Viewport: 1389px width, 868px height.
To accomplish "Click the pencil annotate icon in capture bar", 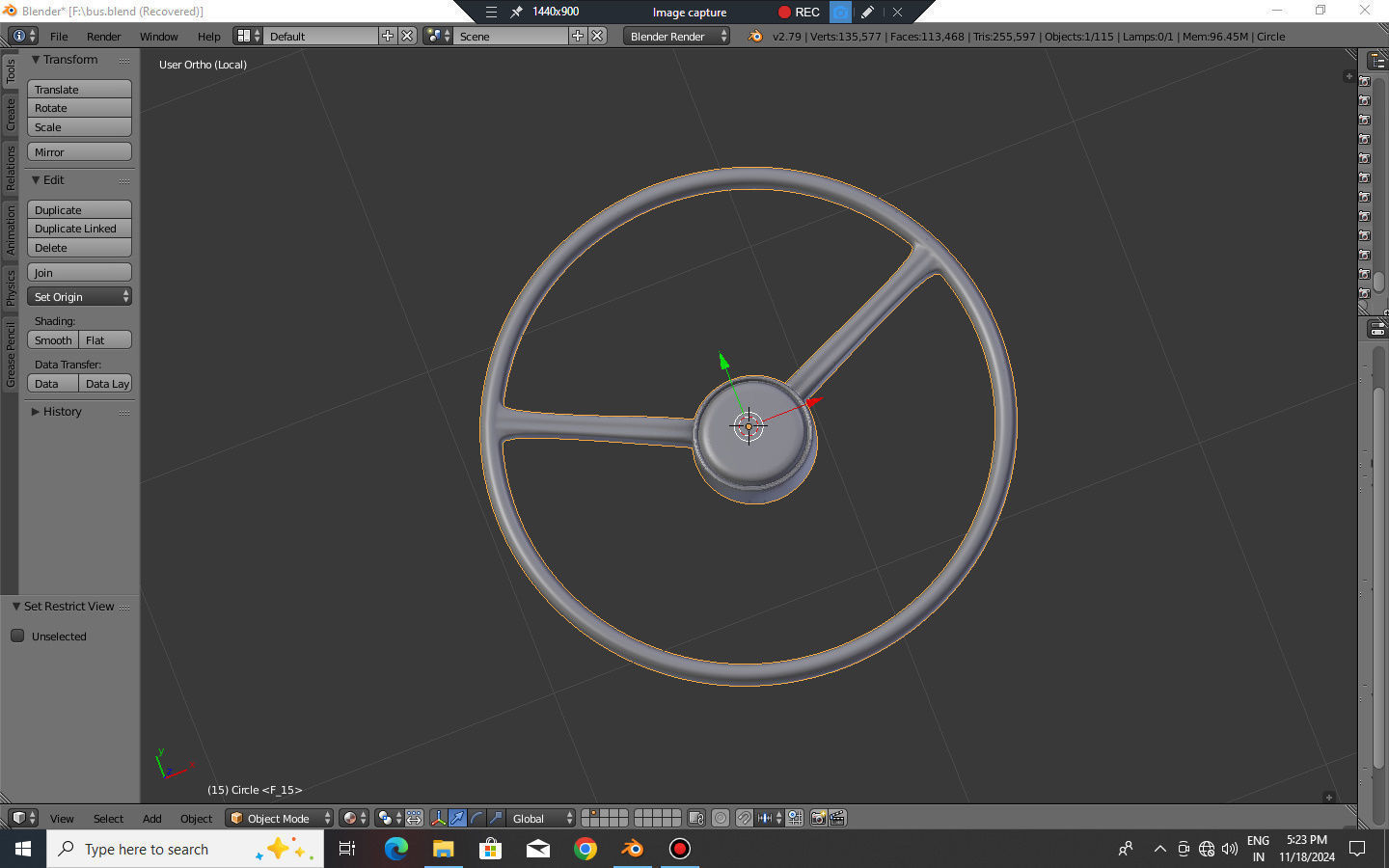I will (867, 12).
